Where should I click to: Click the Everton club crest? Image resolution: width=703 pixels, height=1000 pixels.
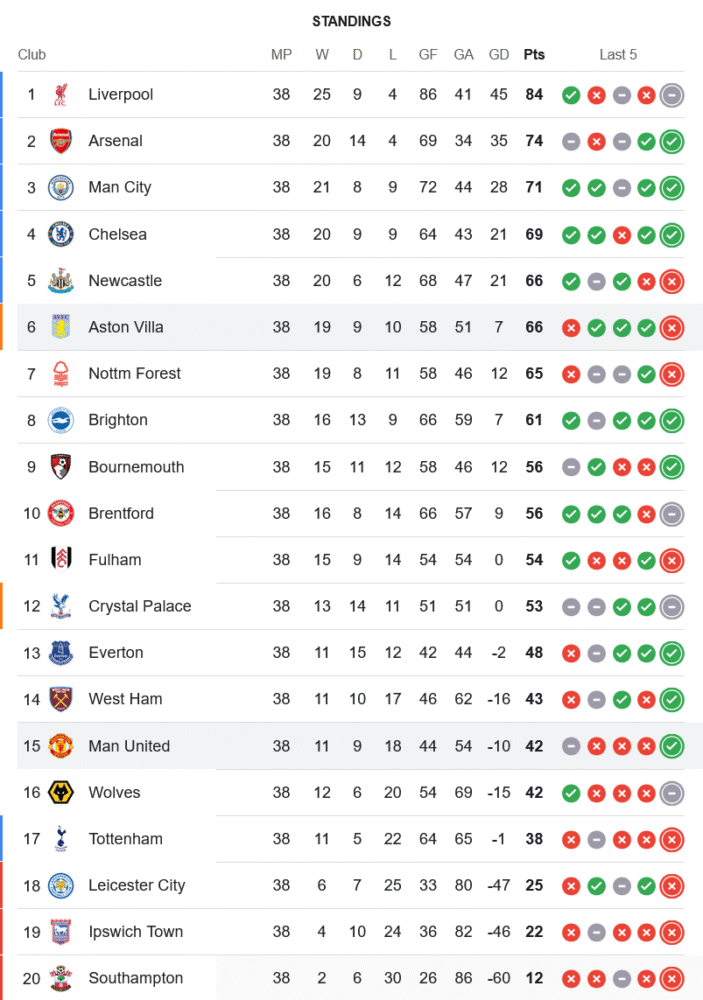coord(61,653)
